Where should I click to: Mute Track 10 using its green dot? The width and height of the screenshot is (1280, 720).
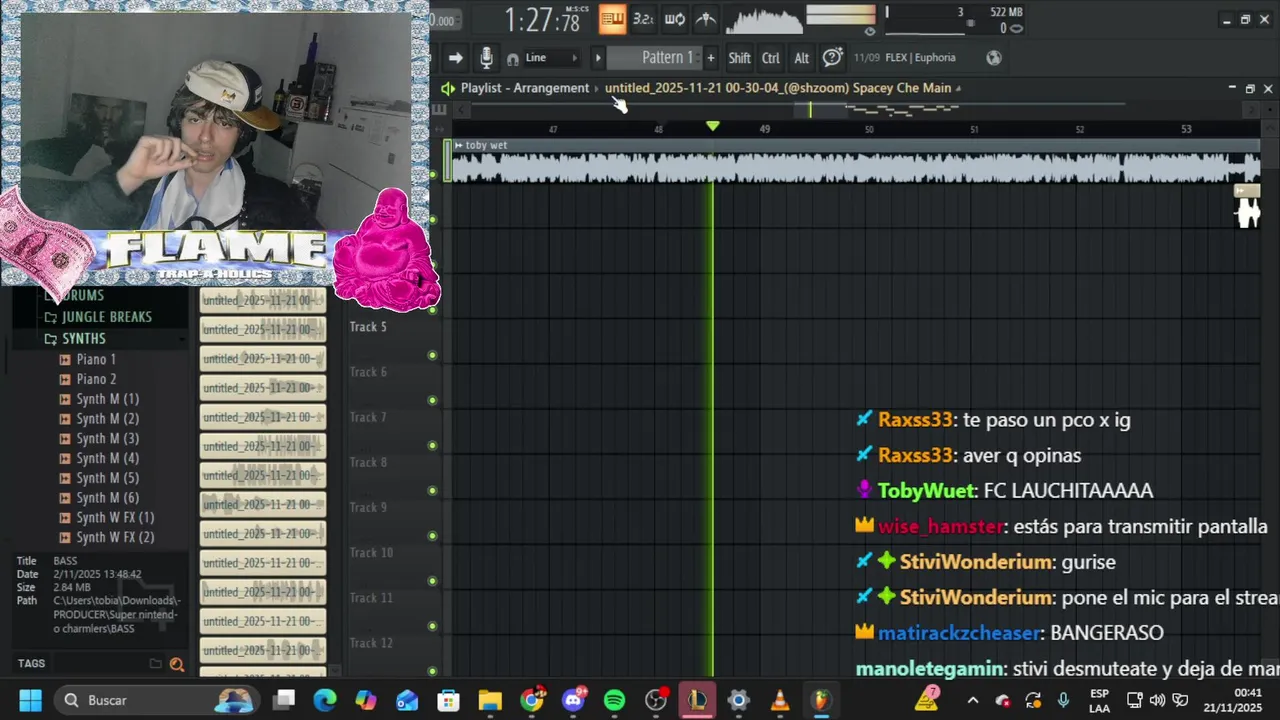tap(432, 580)
